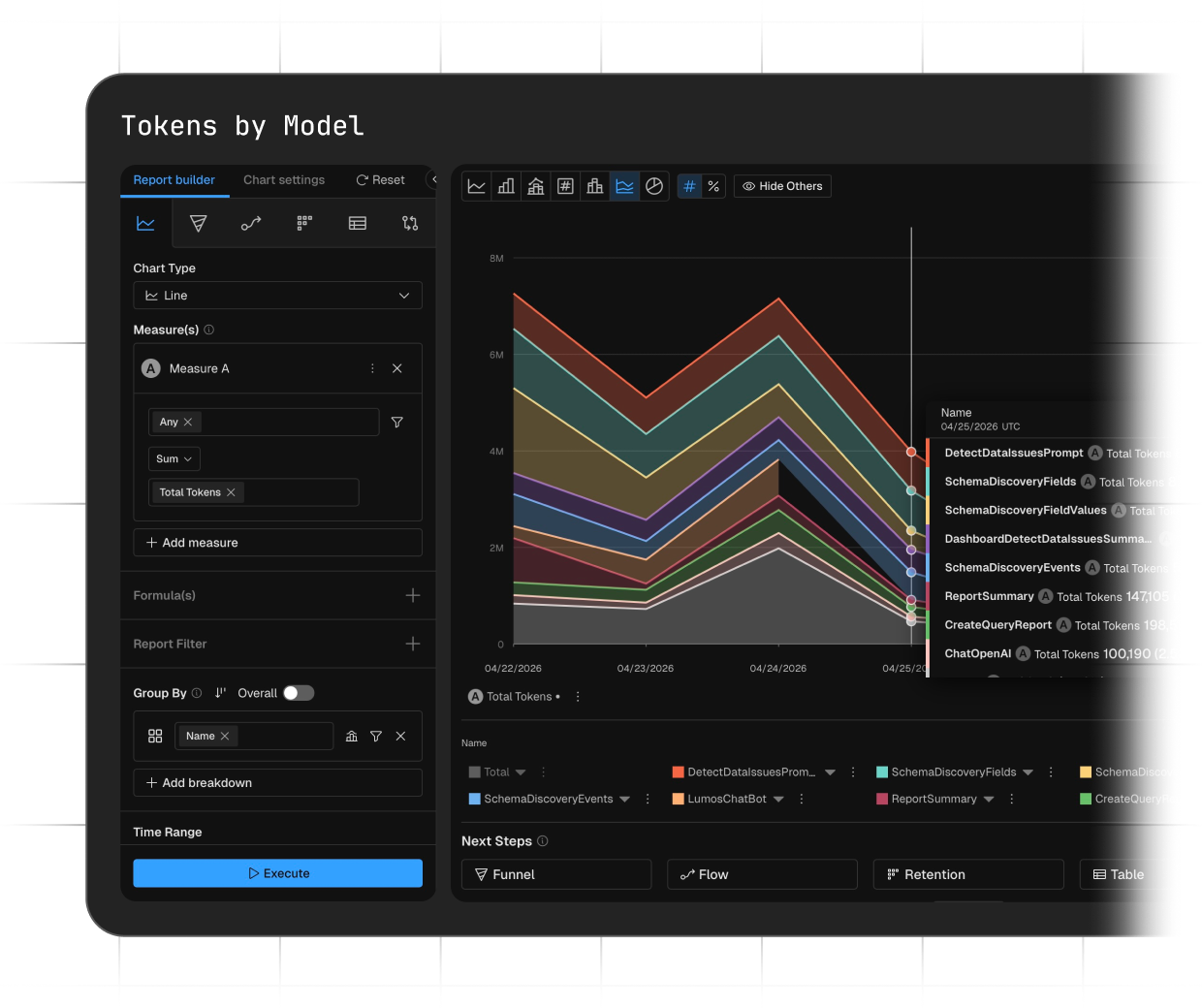Open Measure A options menu dots
The width and height of the screenshot is (1202, 1008).
(x=372, y=368)
